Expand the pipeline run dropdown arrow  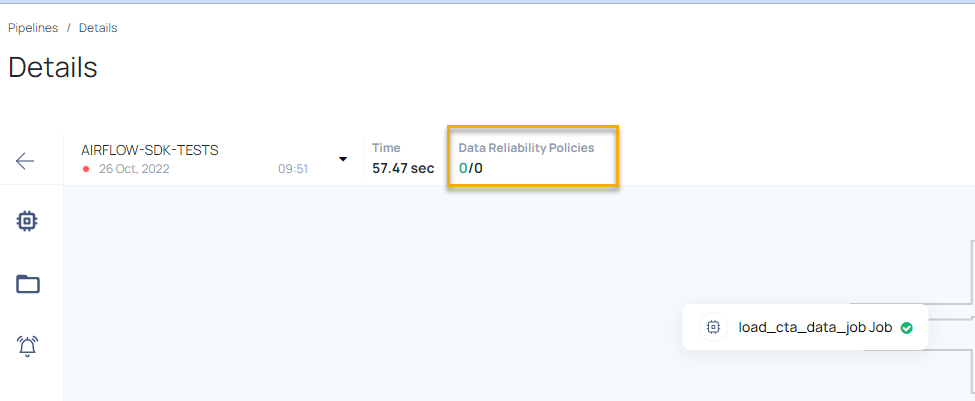[343, 159]
